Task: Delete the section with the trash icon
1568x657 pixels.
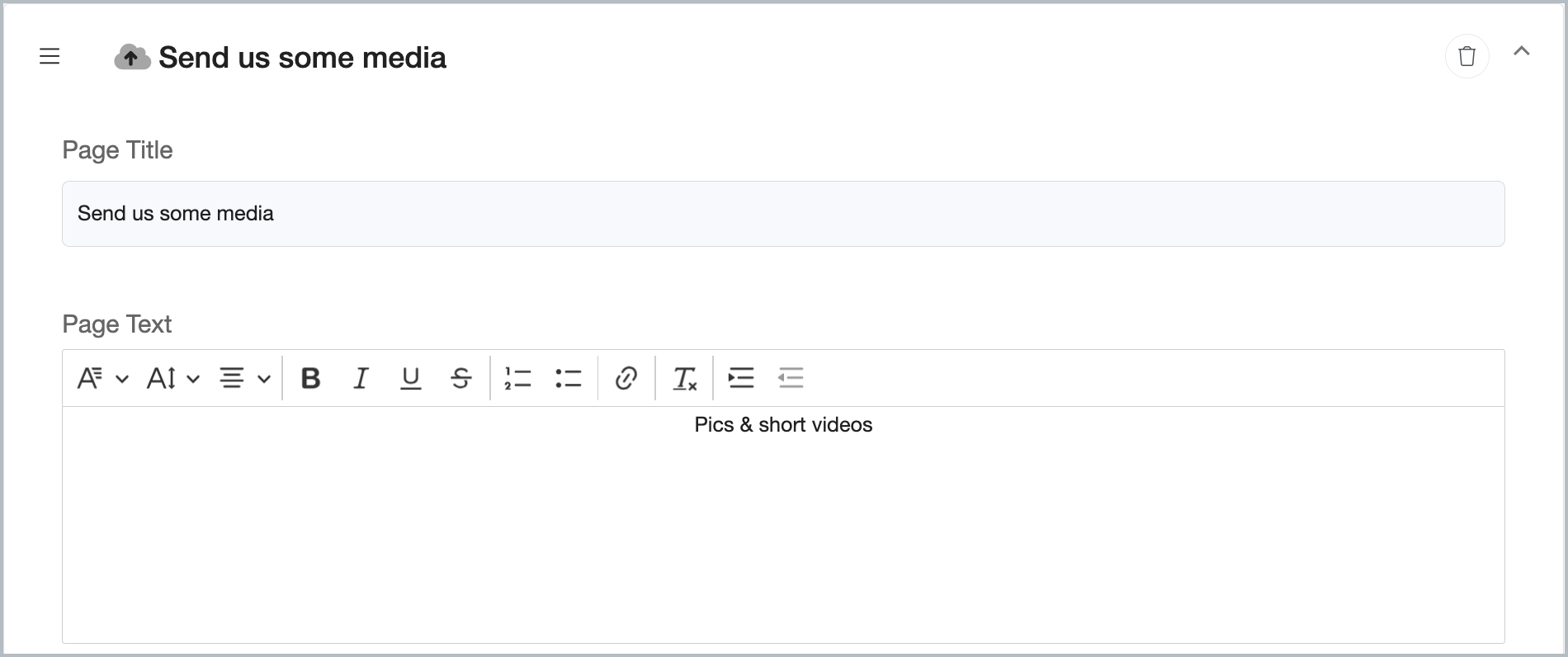Action: click(x=1466, y=56)
